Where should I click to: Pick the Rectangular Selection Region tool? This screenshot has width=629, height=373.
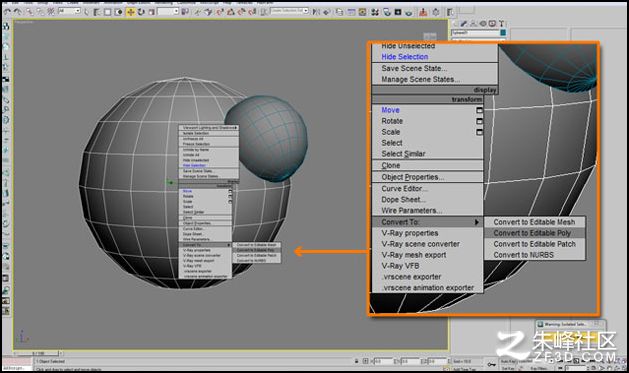[108, 12]
